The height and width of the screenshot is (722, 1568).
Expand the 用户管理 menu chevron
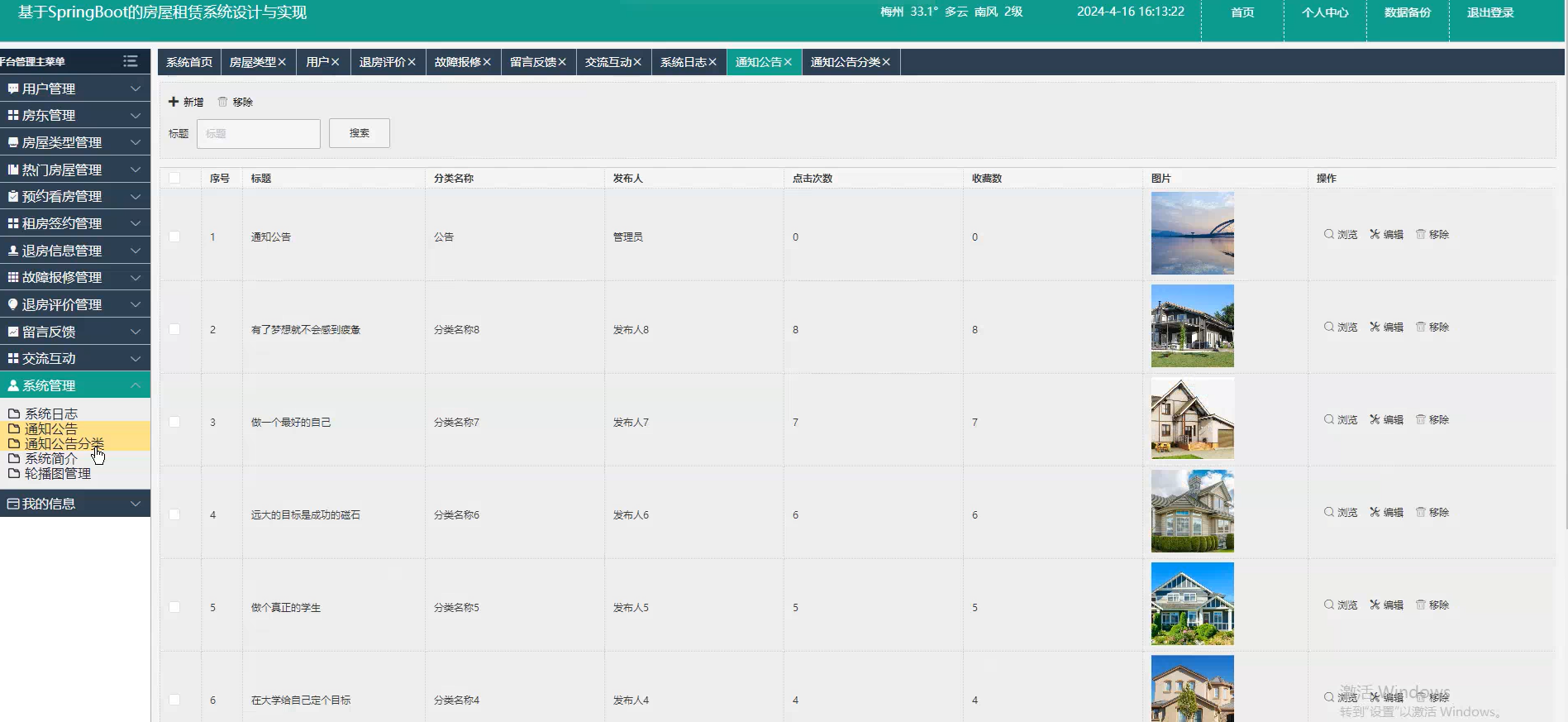[x=136, y=88]
